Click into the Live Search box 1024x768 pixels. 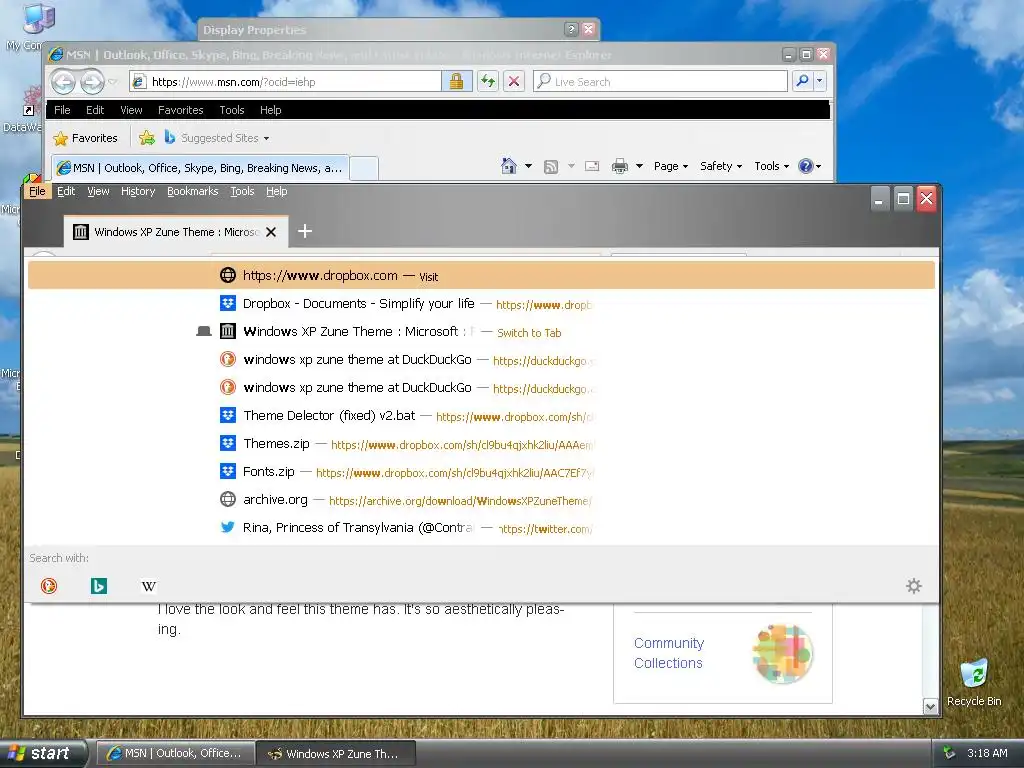(x=660, y=82)
